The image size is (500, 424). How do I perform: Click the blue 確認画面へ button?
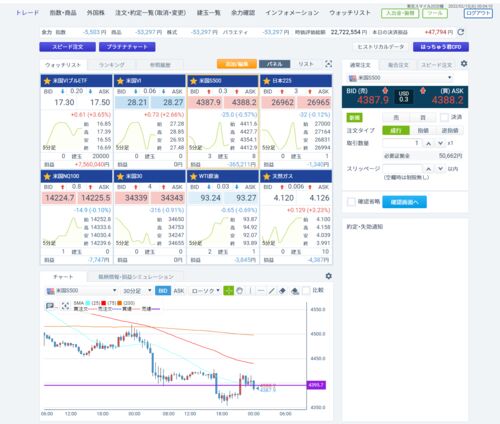[x=404, y=202]
